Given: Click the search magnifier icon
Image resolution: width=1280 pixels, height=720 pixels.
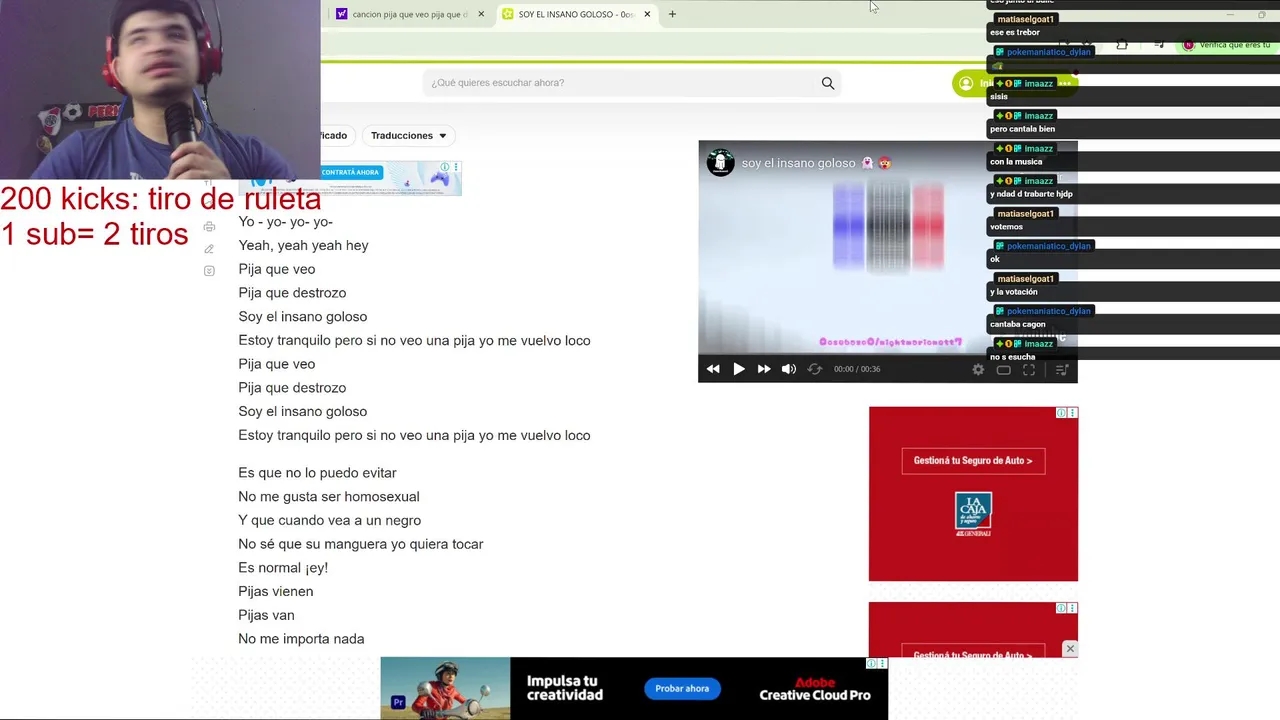Looking at the screenshot, I should pyautogui.click(x=828, y=83).
